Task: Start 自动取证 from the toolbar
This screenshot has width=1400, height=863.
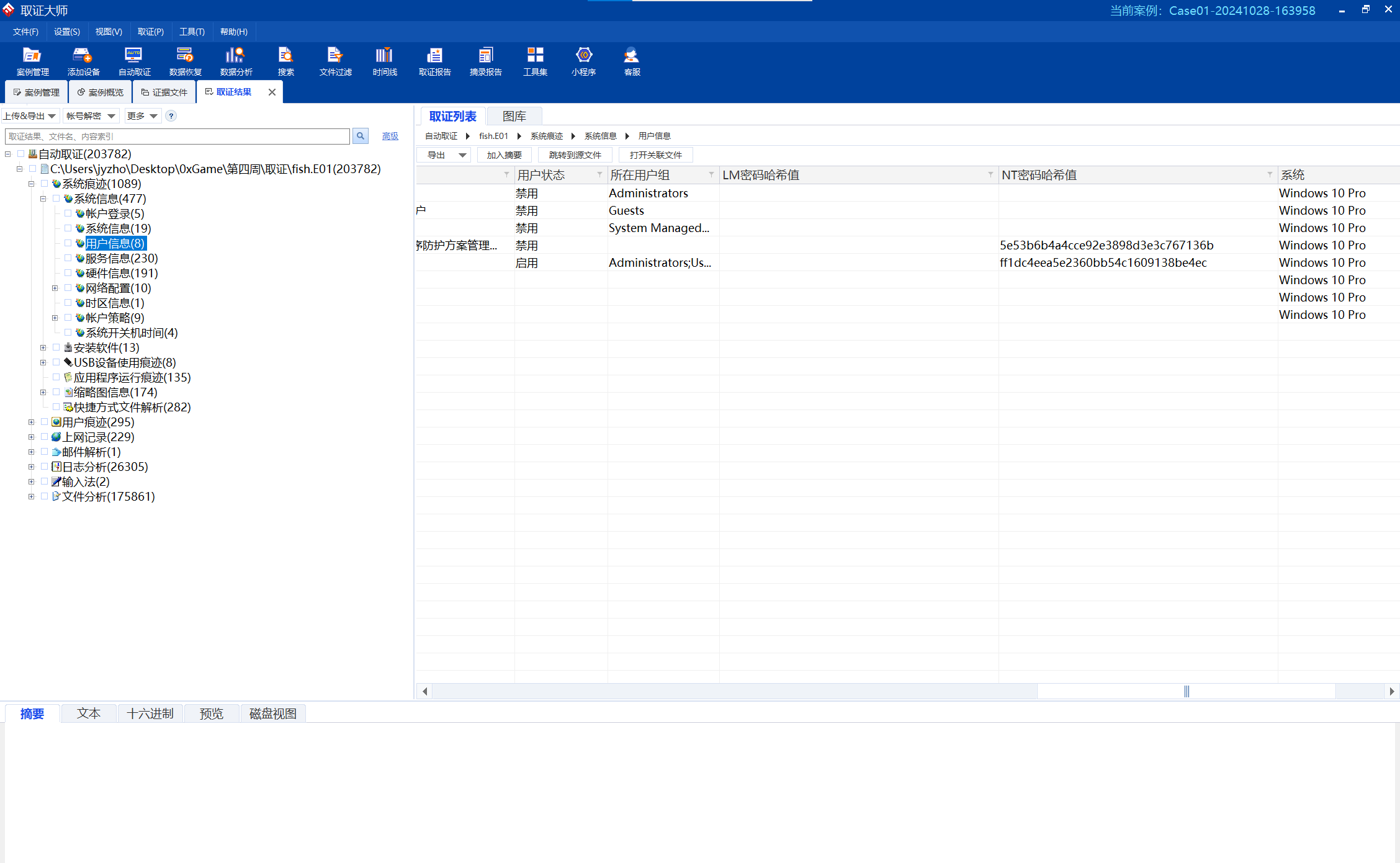Action: [x=134, y=61]
